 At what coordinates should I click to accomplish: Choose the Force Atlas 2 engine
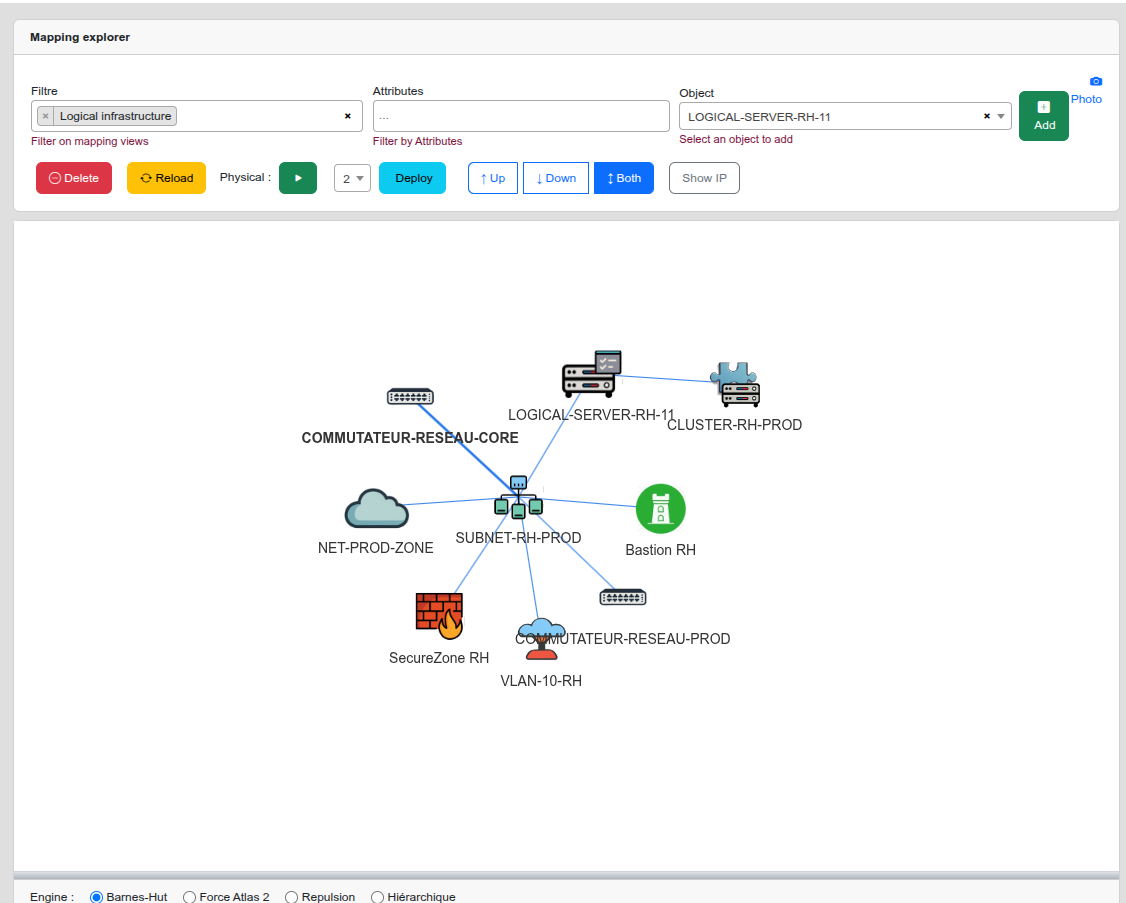click(x=190, y=897)
